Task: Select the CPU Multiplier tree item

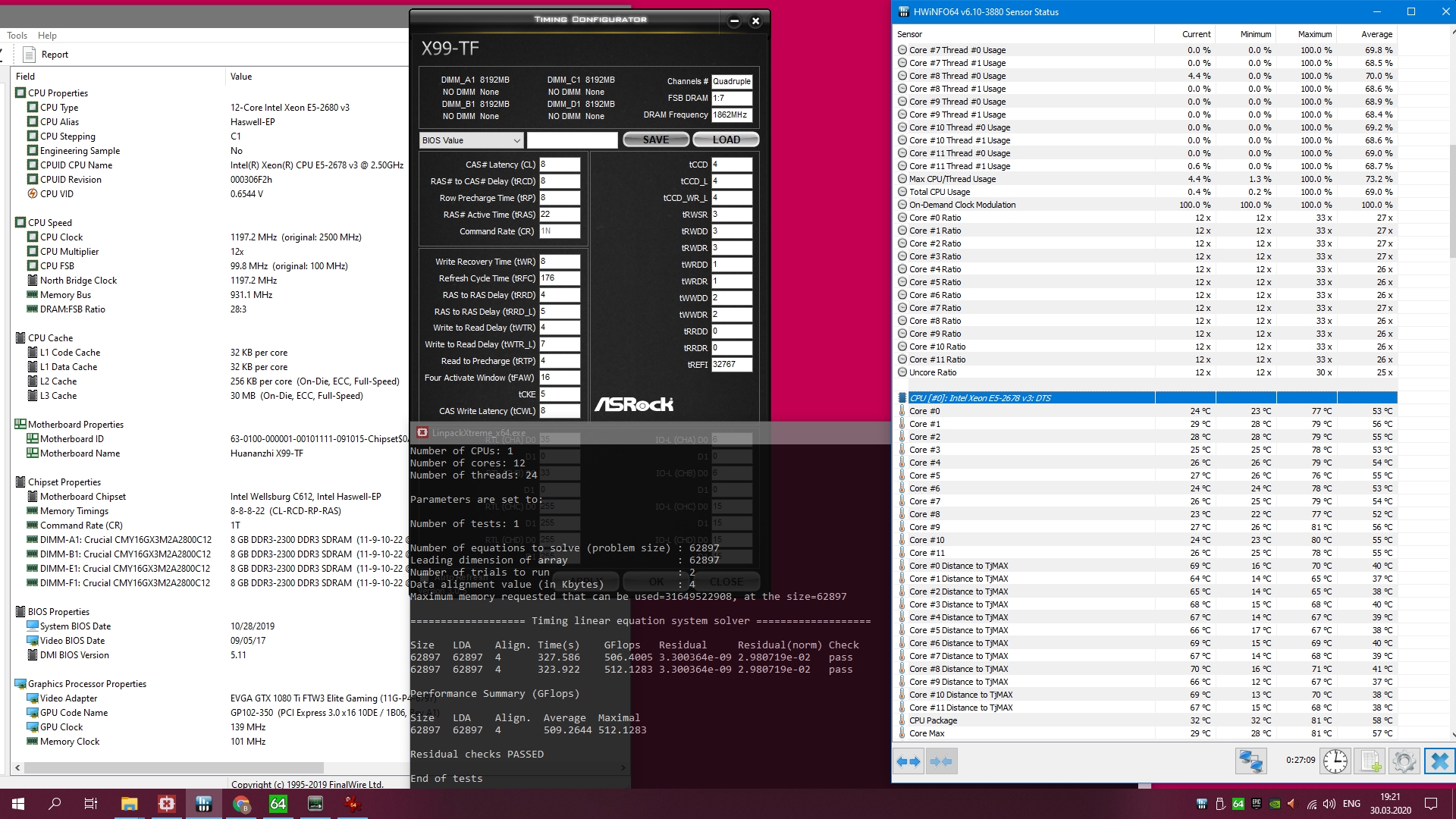Action: (69, 252)
